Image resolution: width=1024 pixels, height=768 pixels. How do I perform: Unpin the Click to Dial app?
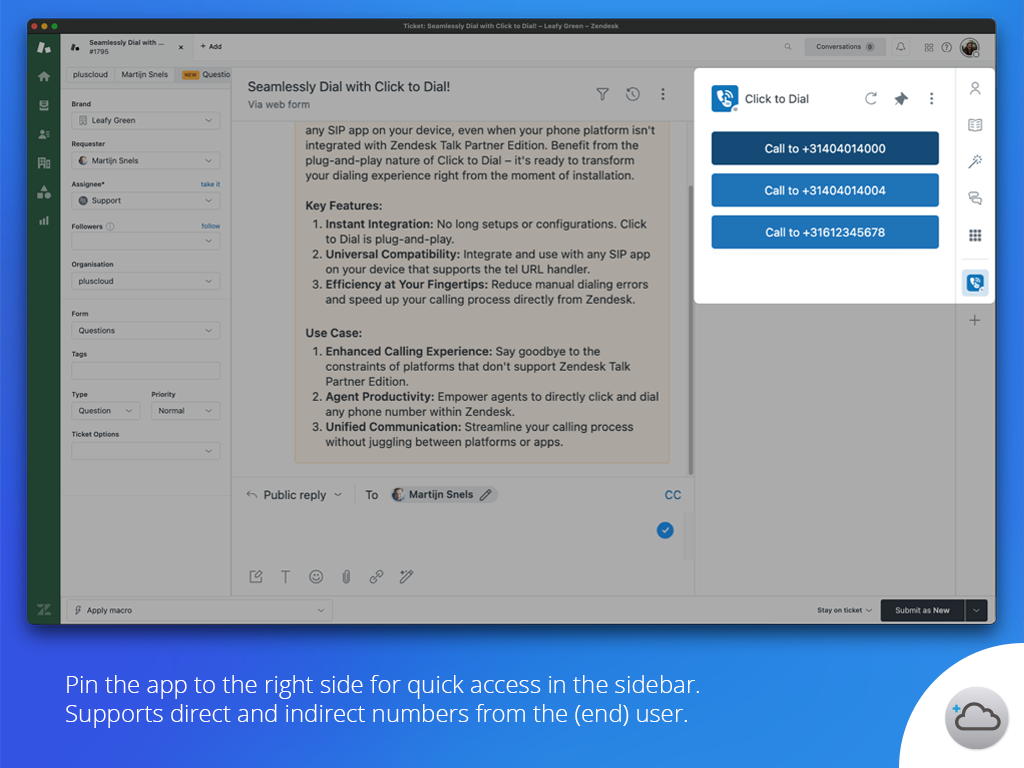[x=901, y=99]
